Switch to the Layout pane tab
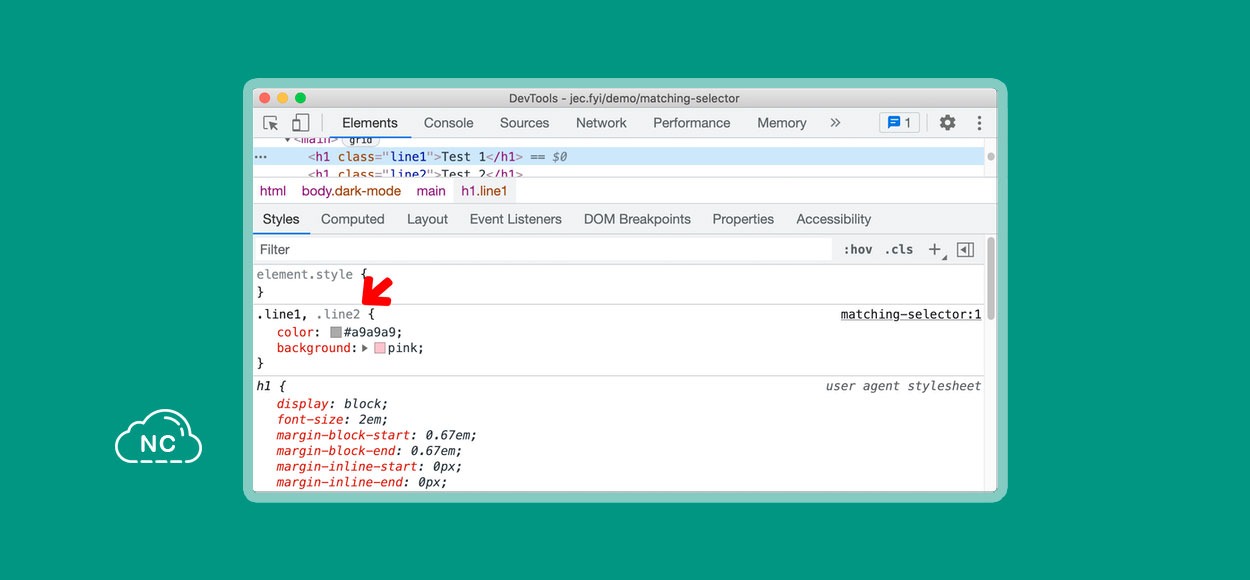The image size is (1250, 580). click(427, 219)
